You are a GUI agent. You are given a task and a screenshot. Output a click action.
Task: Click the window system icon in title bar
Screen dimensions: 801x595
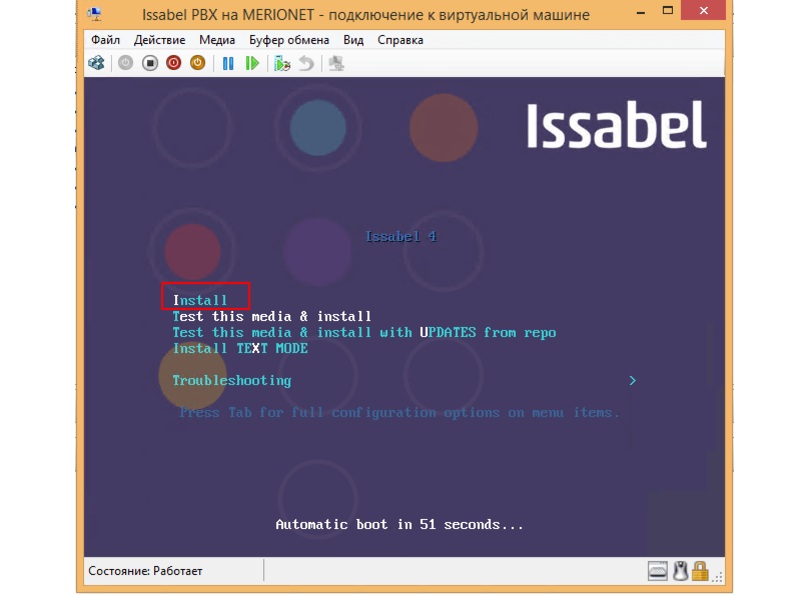(x=94, y=14)
